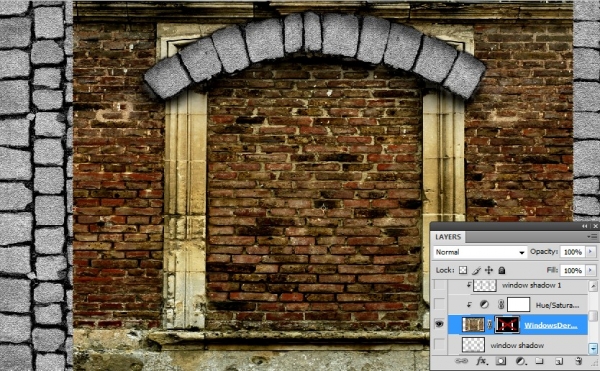Click the delete layer trash icon
600x371 pixels.
(579, 361)
